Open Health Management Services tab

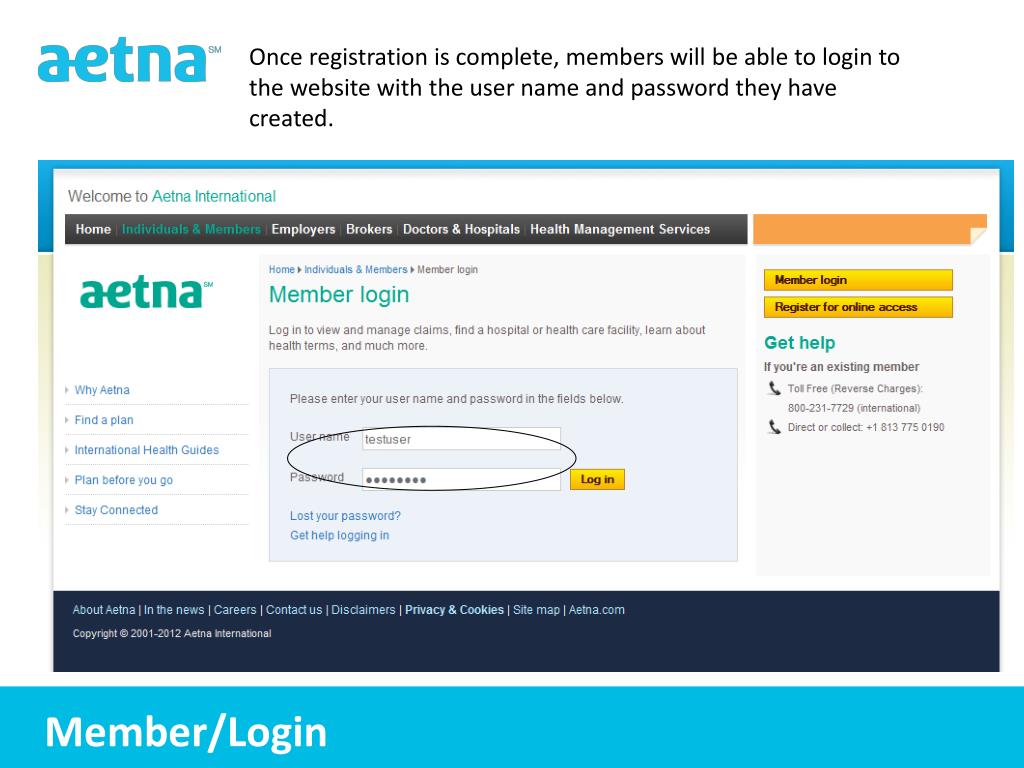click(620, 229)
